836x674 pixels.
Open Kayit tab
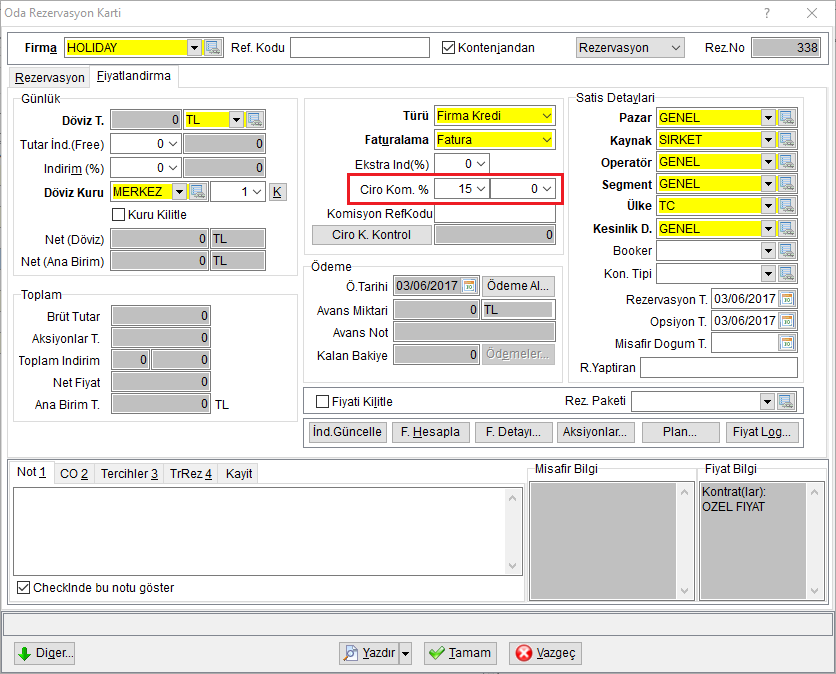(x=239, y=474)
